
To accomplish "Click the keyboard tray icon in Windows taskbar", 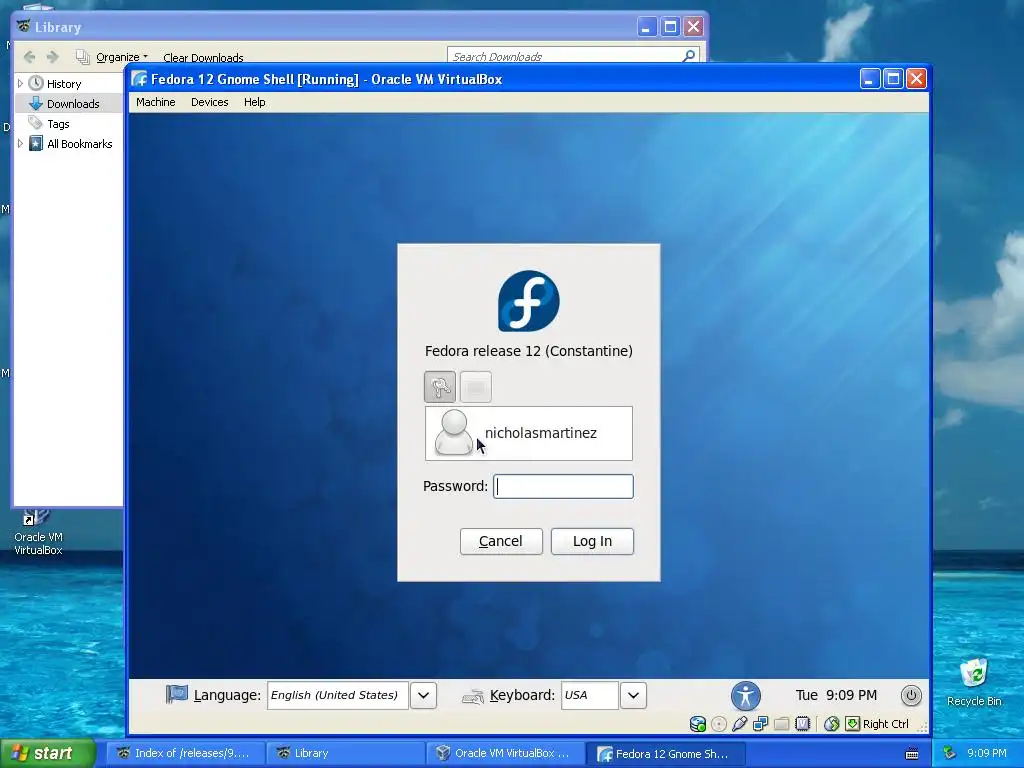I will 912,754.
